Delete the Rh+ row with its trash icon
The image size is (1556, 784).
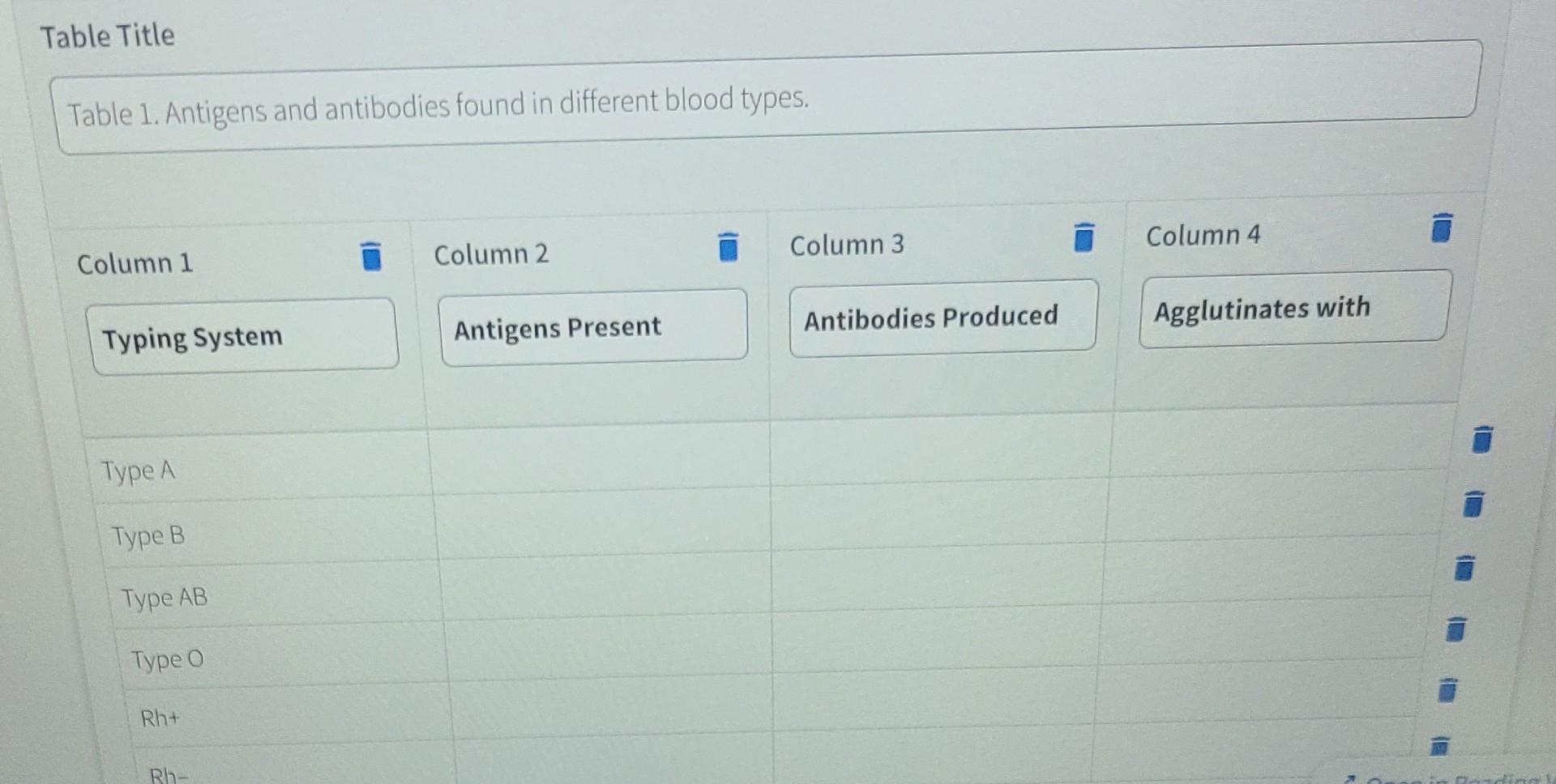[1447, 692]
